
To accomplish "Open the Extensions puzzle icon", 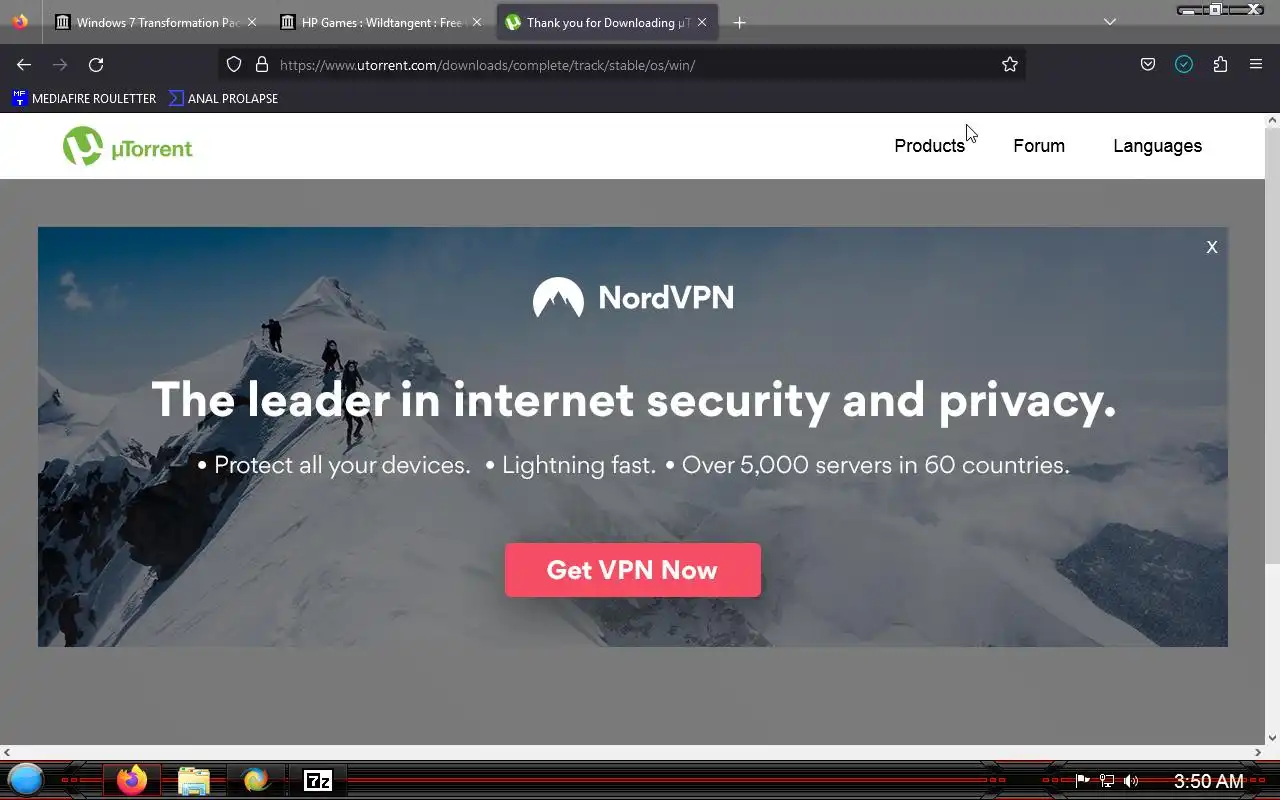I will (1220, 65).
